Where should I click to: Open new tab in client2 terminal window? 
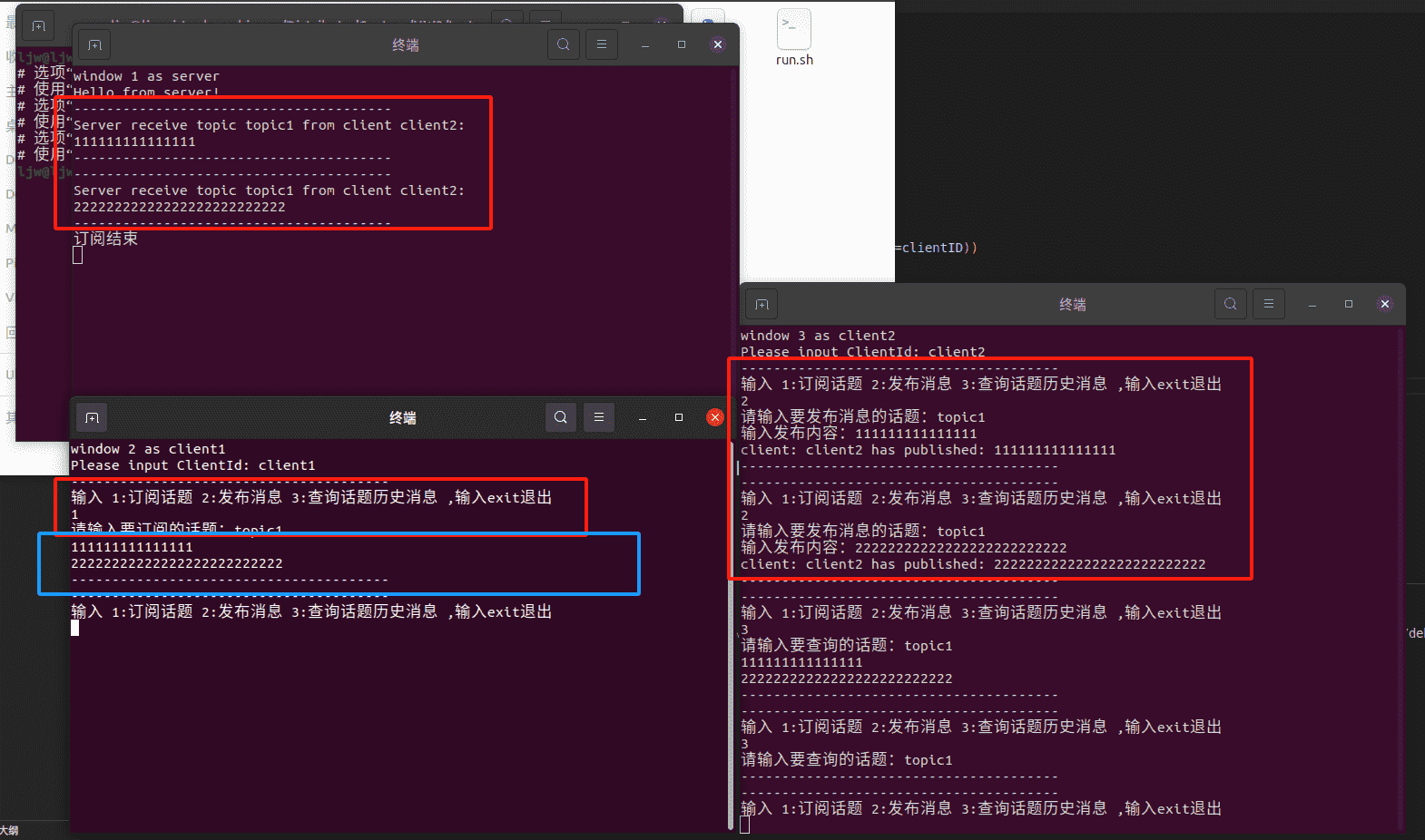pyautogui.click(x=762, y=305)
